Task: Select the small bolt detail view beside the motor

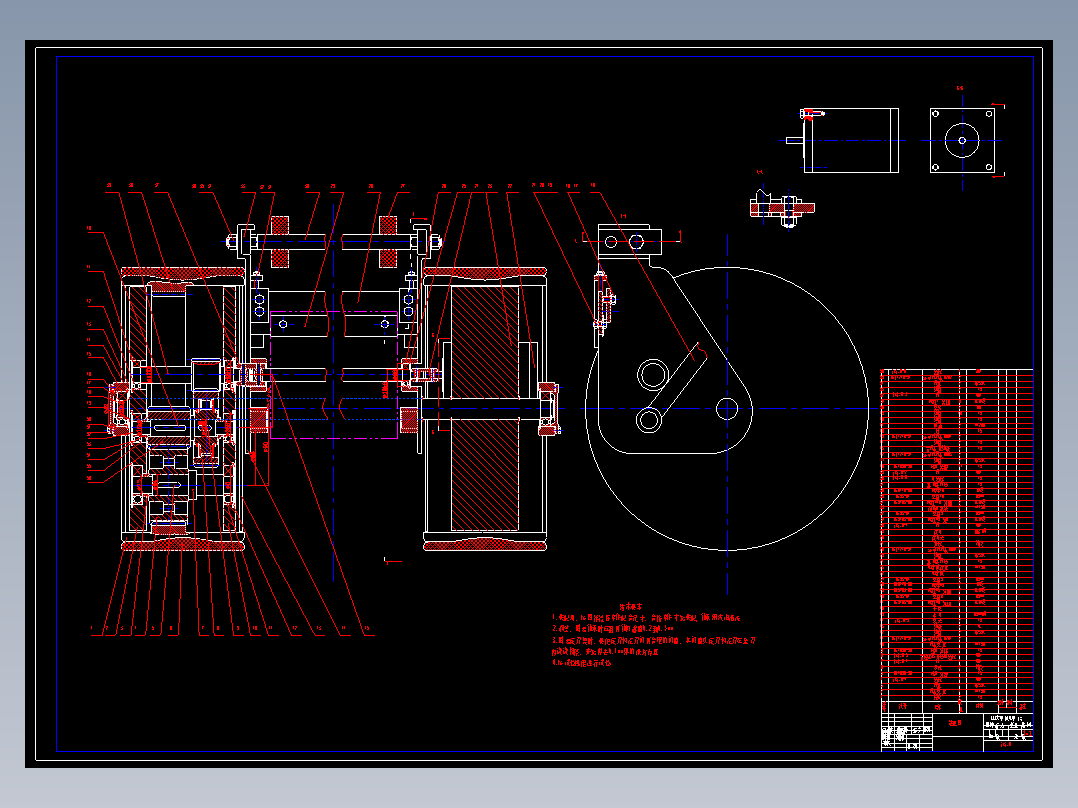Action: 782,206
